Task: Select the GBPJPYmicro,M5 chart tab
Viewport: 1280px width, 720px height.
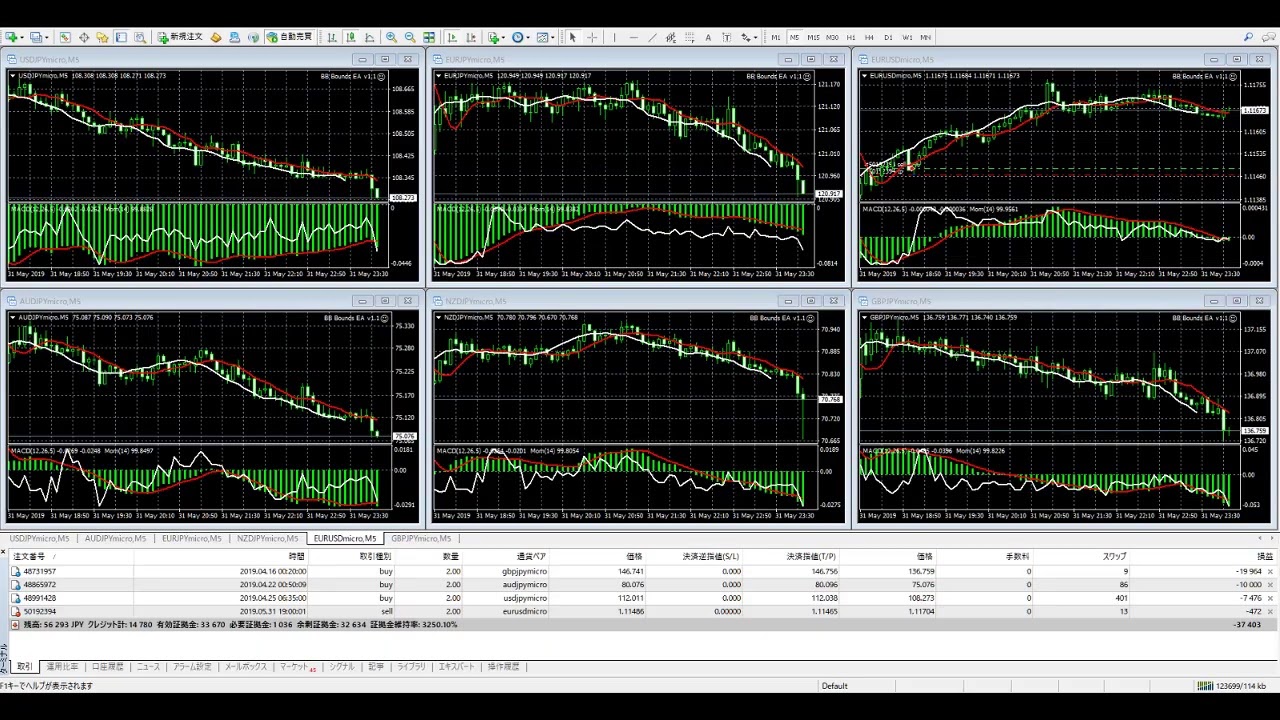Action: click(421, 538)
